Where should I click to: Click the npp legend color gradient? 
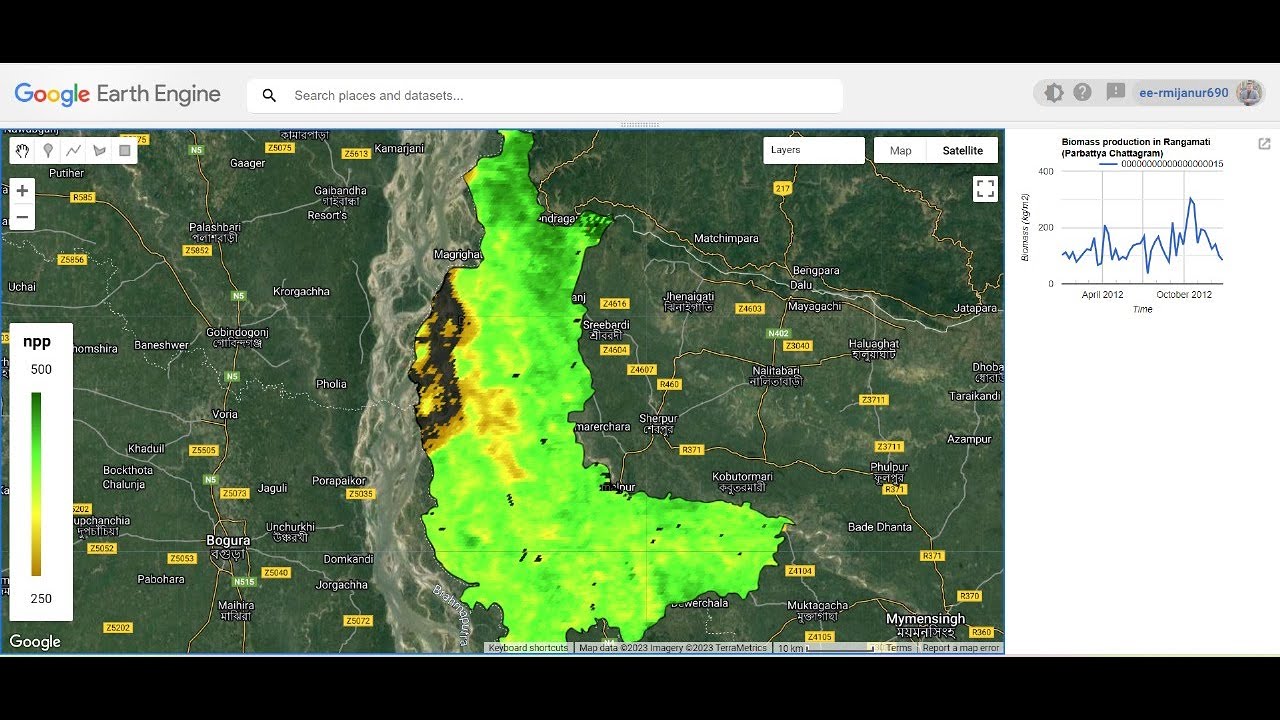click(36, 484)
